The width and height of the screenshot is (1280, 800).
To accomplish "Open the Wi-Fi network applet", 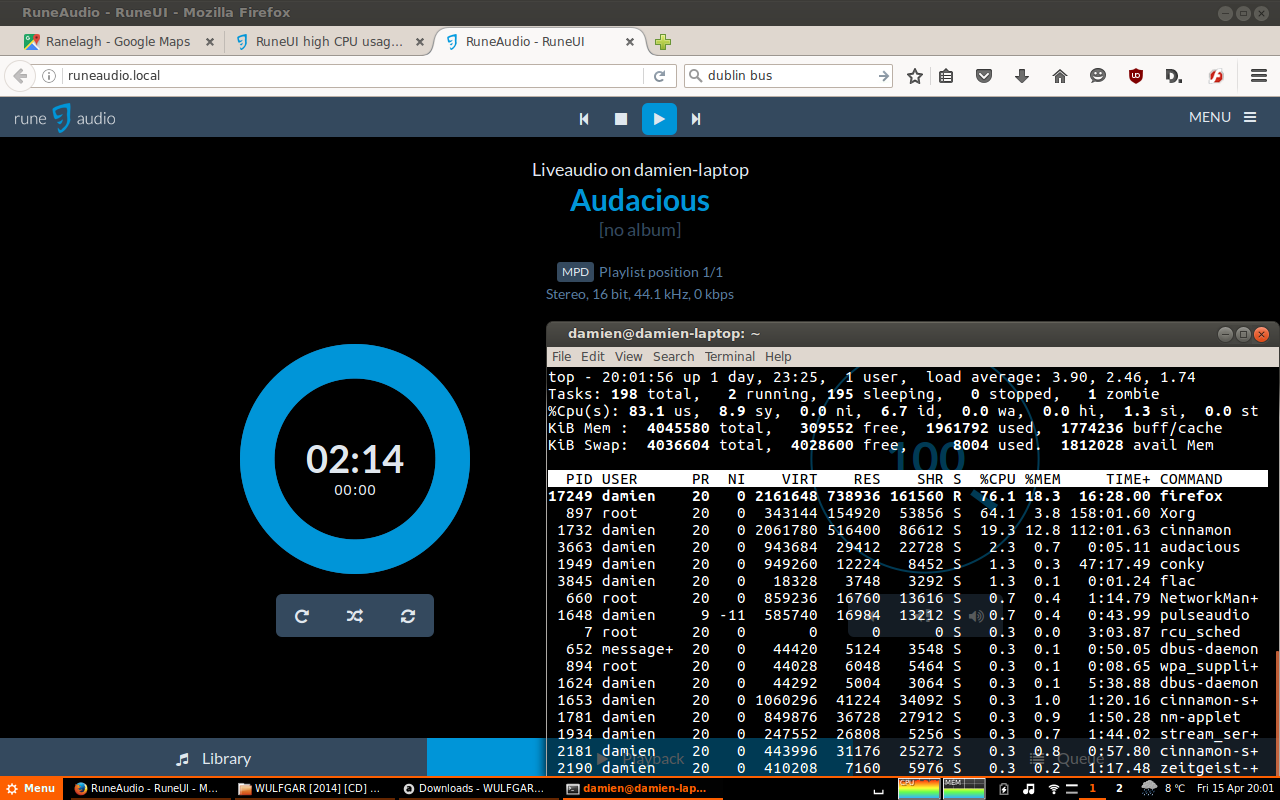I will pyautogui.click(x=1054, y=788).
